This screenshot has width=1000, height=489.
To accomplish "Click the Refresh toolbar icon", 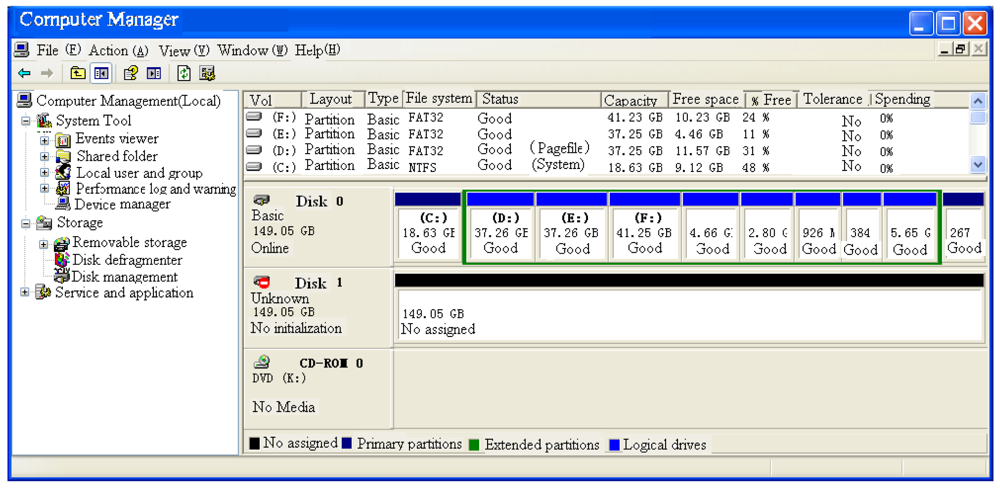I will pyautogui.click(x=184, y=73).
